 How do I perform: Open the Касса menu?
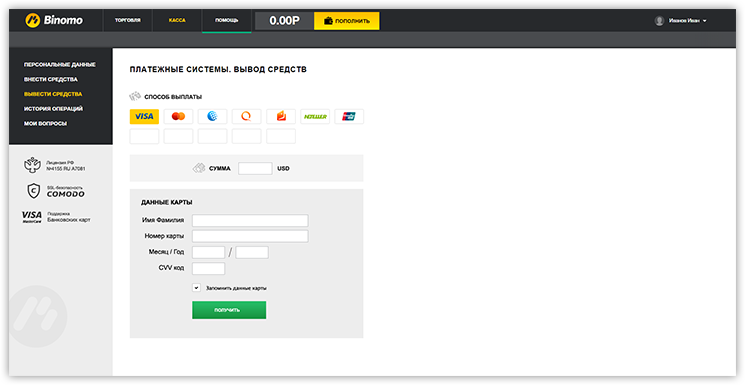coord(177,20)
